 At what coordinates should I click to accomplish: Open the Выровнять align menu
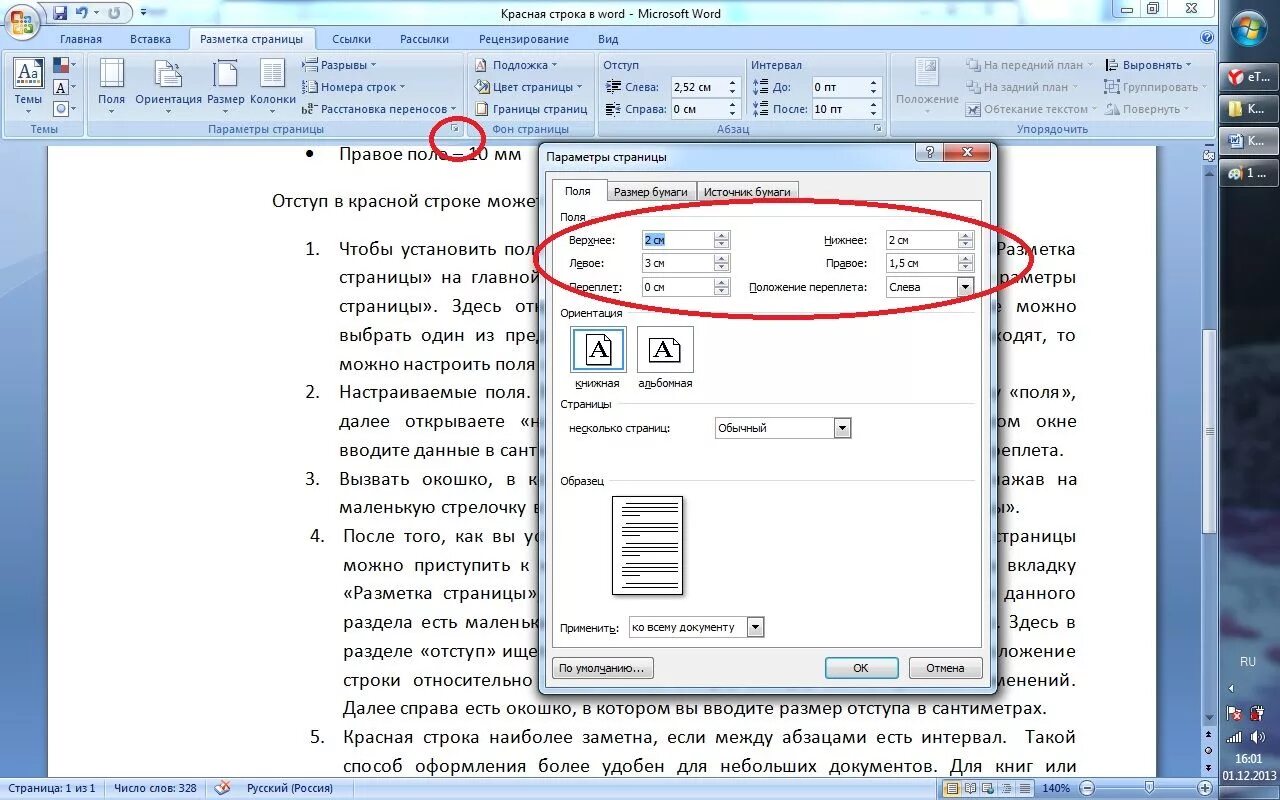click(1149, 65)
